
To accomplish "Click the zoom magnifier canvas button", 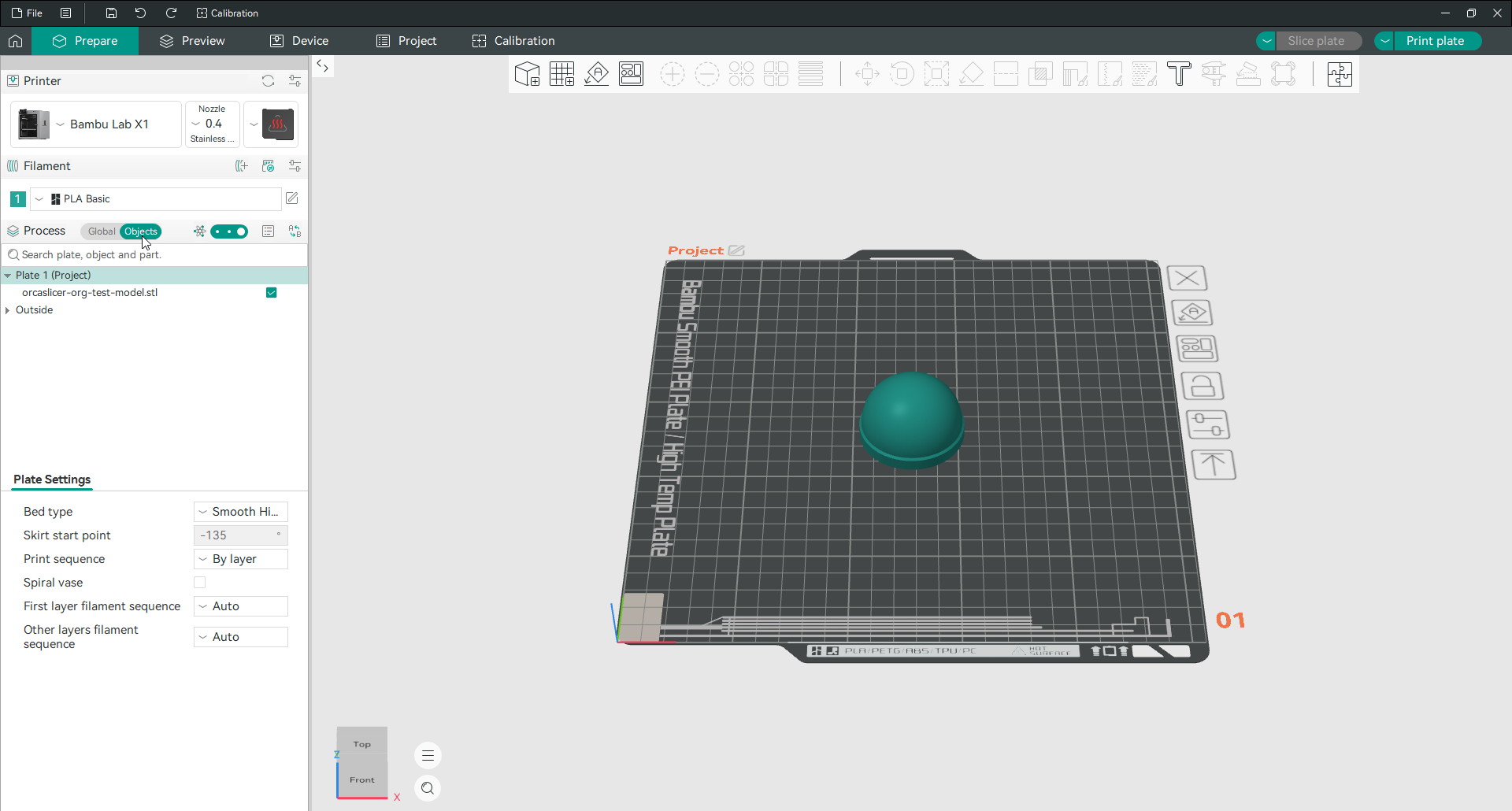I will coord(428,788).
